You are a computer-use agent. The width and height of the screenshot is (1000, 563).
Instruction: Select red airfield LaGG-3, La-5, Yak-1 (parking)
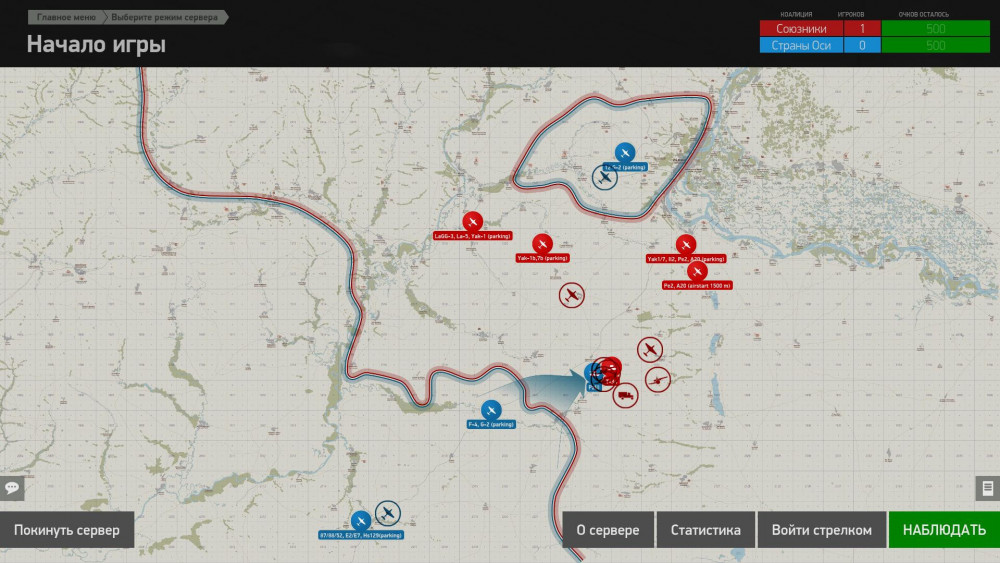tap(473, 222)
